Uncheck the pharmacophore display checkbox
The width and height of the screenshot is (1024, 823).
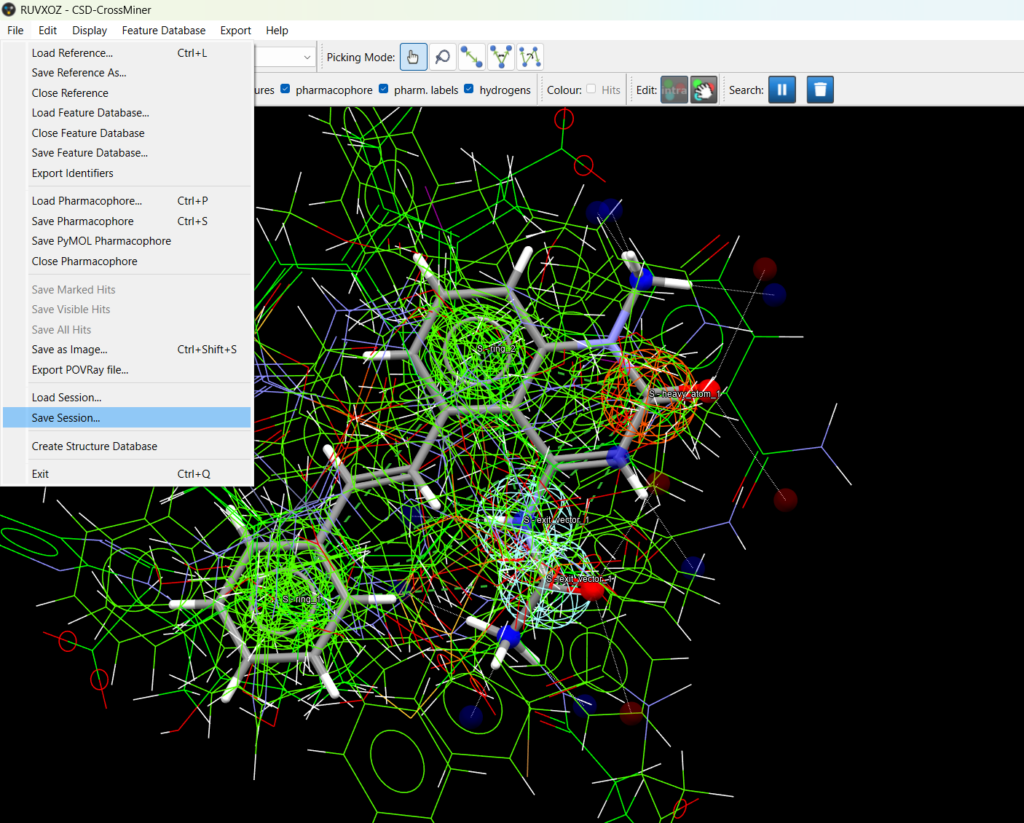[x=286, y=90]
